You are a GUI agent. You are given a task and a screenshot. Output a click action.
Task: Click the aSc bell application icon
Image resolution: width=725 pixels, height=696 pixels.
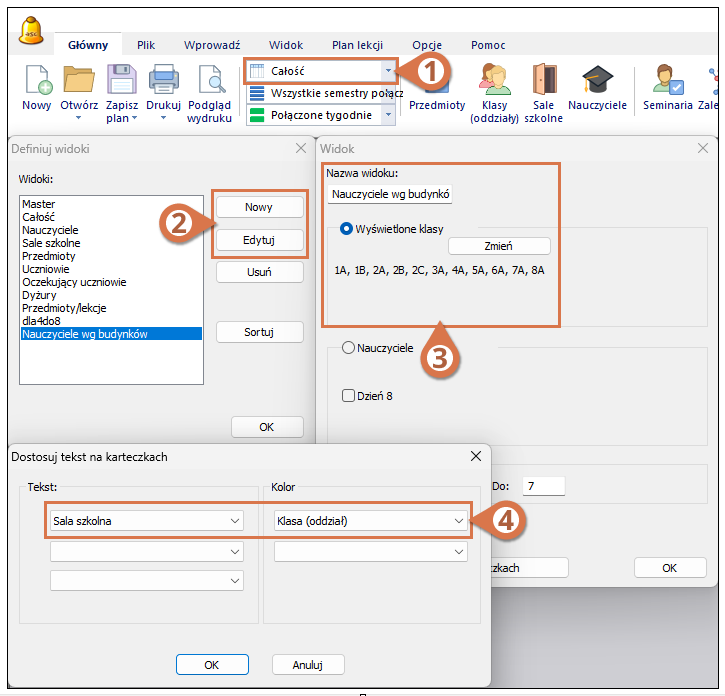[x=31, y=31]
